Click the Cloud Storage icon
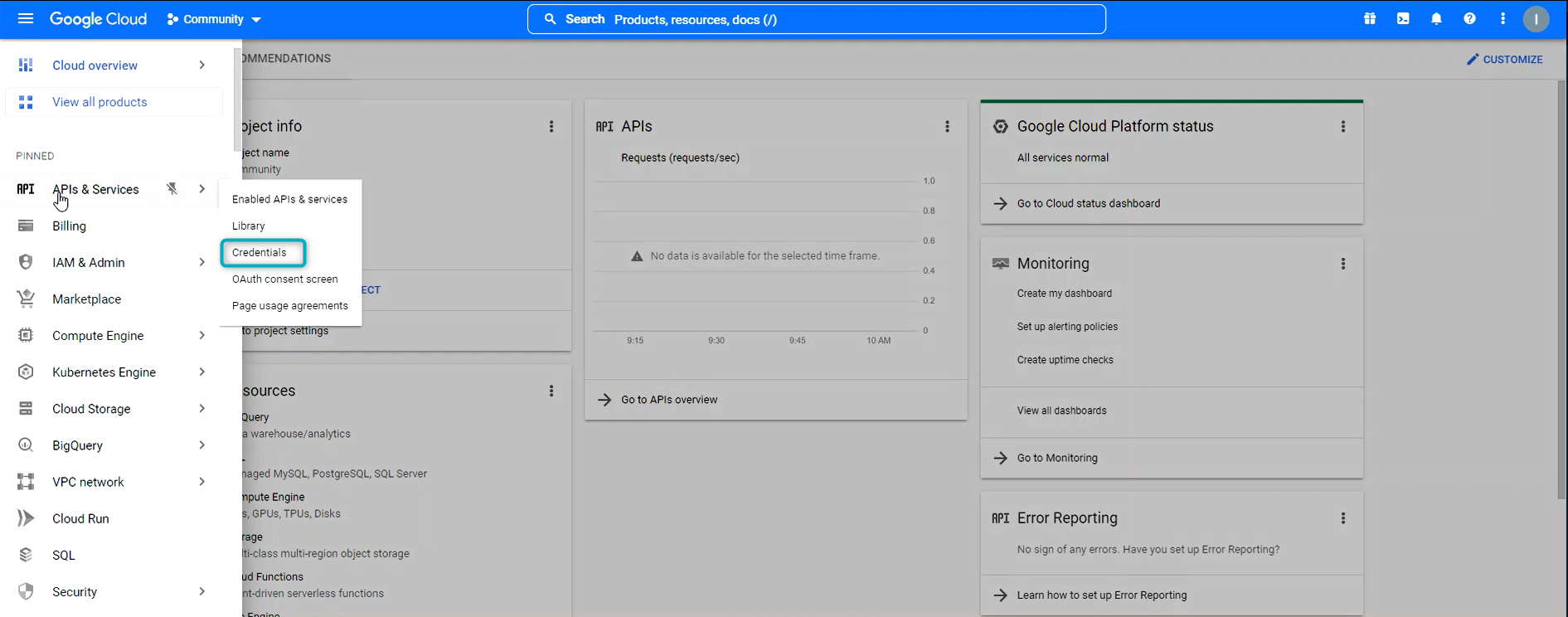 26,408
